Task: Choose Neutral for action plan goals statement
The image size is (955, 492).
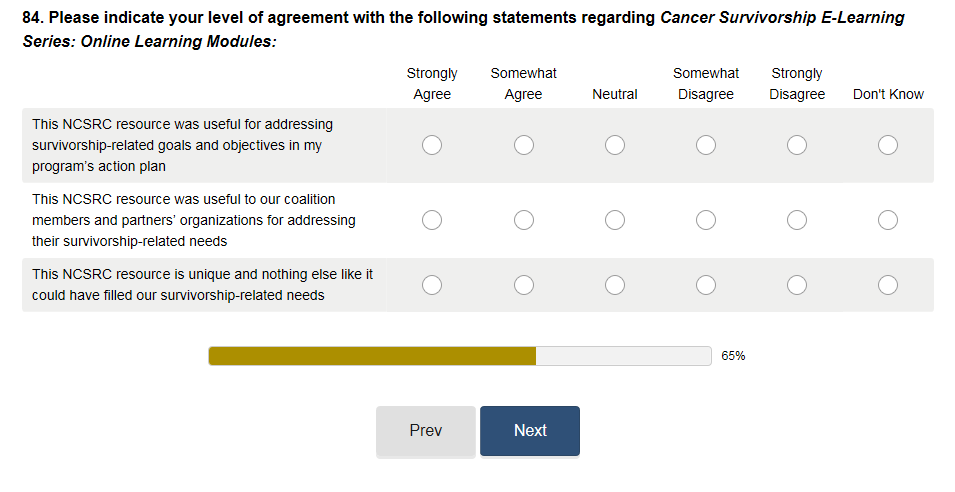Action: point(615,146)
